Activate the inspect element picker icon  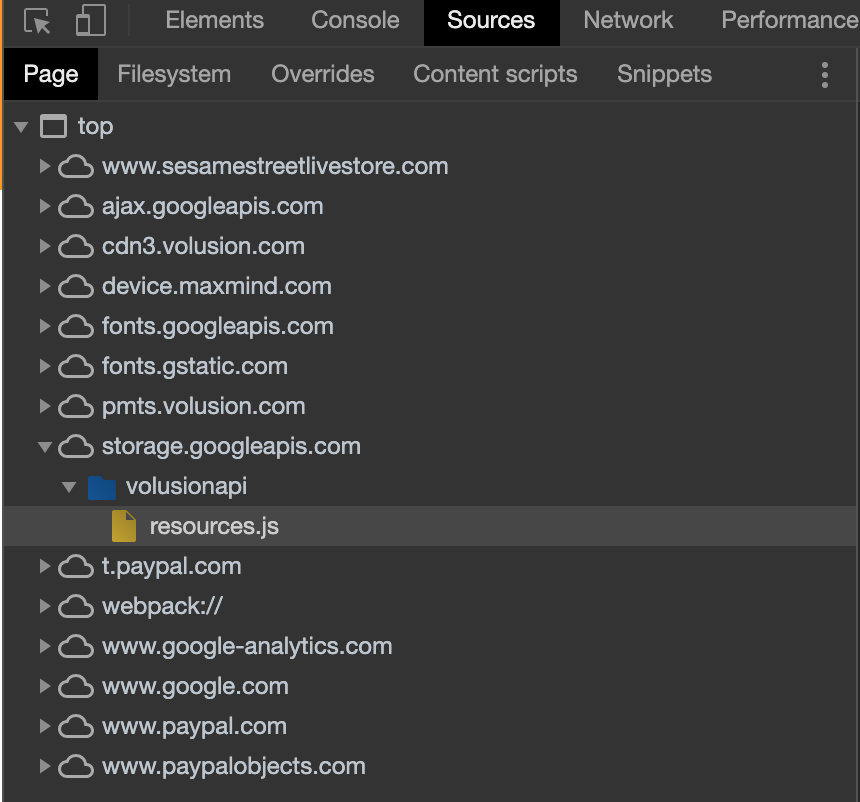coord(37,21)
